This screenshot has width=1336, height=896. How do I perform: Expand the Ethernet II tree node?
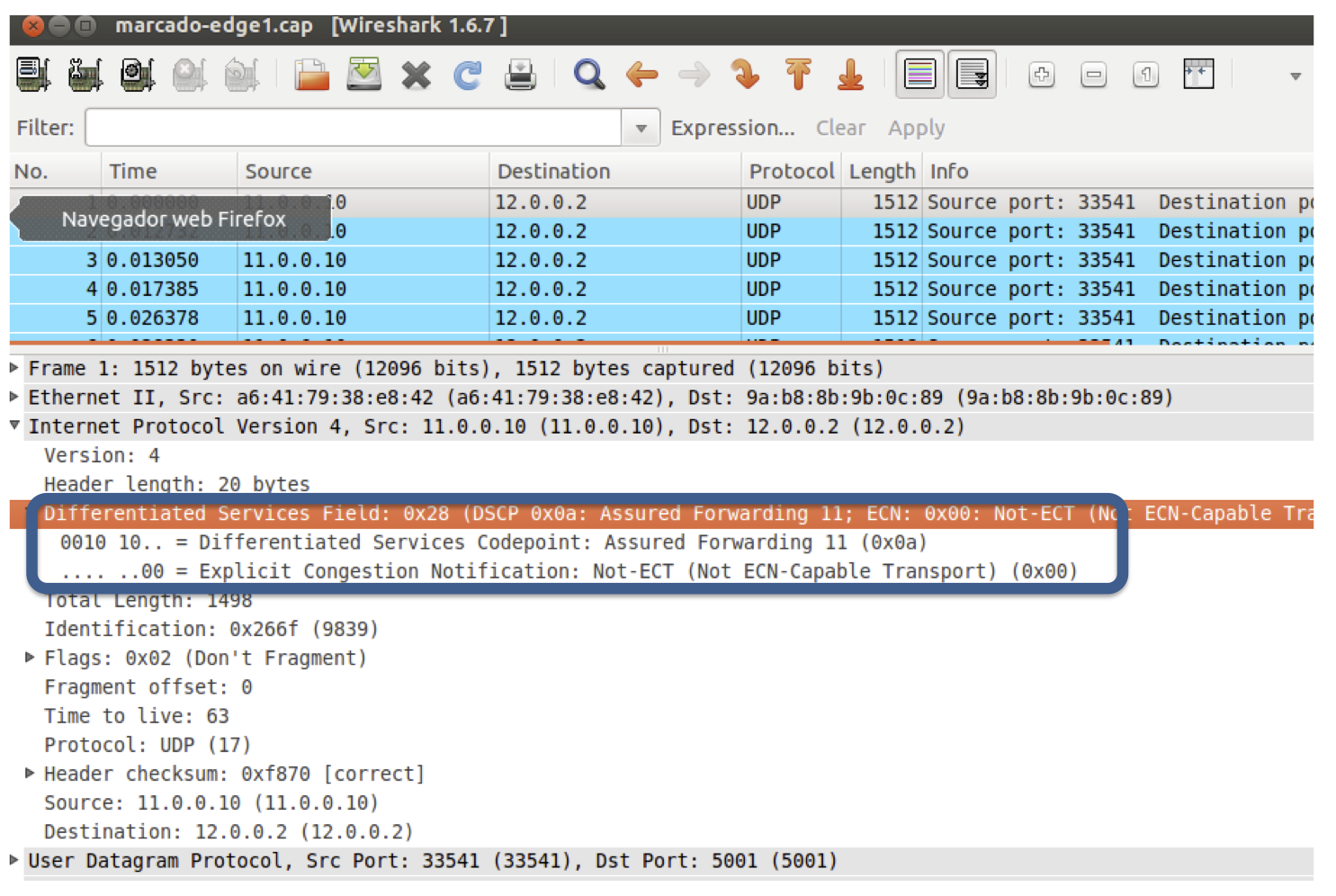point(14,397)
